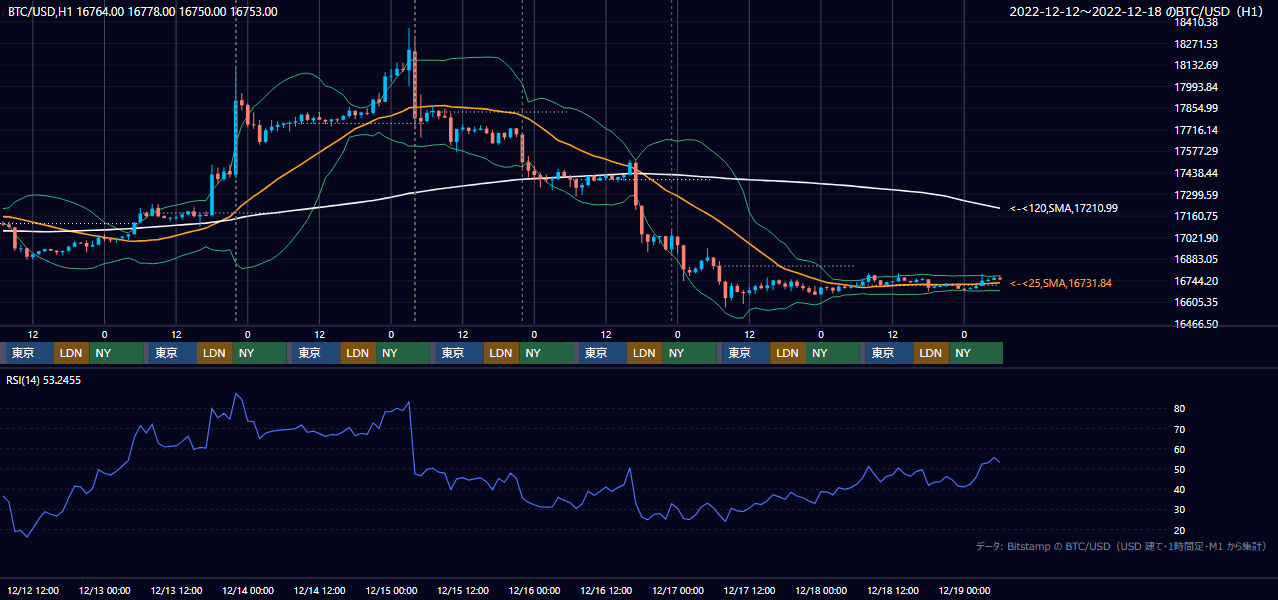The width and height of the screenshot is (1278, 600).
Task: Select price level 16605.35 on axis
Action: click(x=1197, y=302)
